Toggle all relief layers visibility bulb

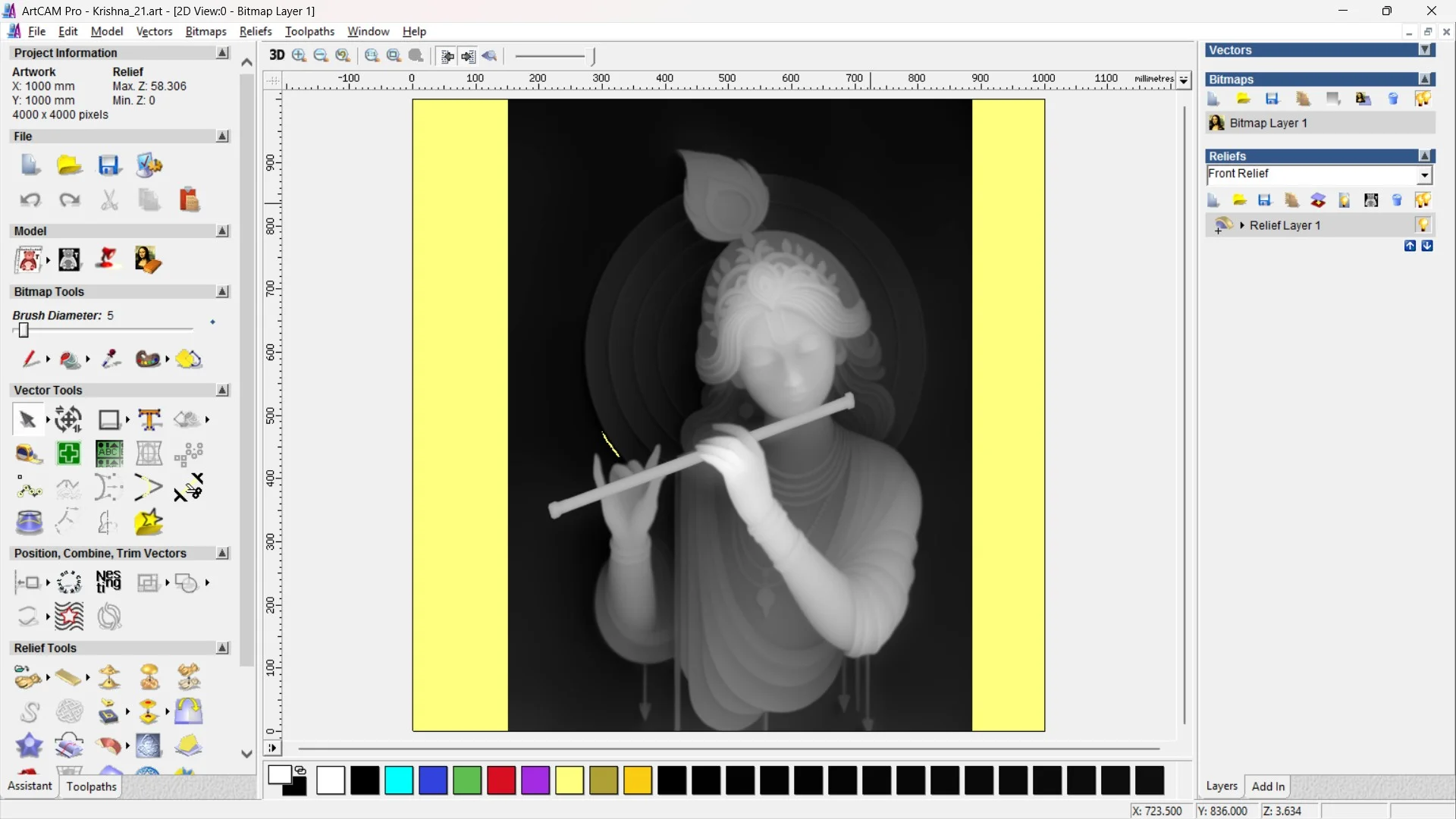[1423, 200]
